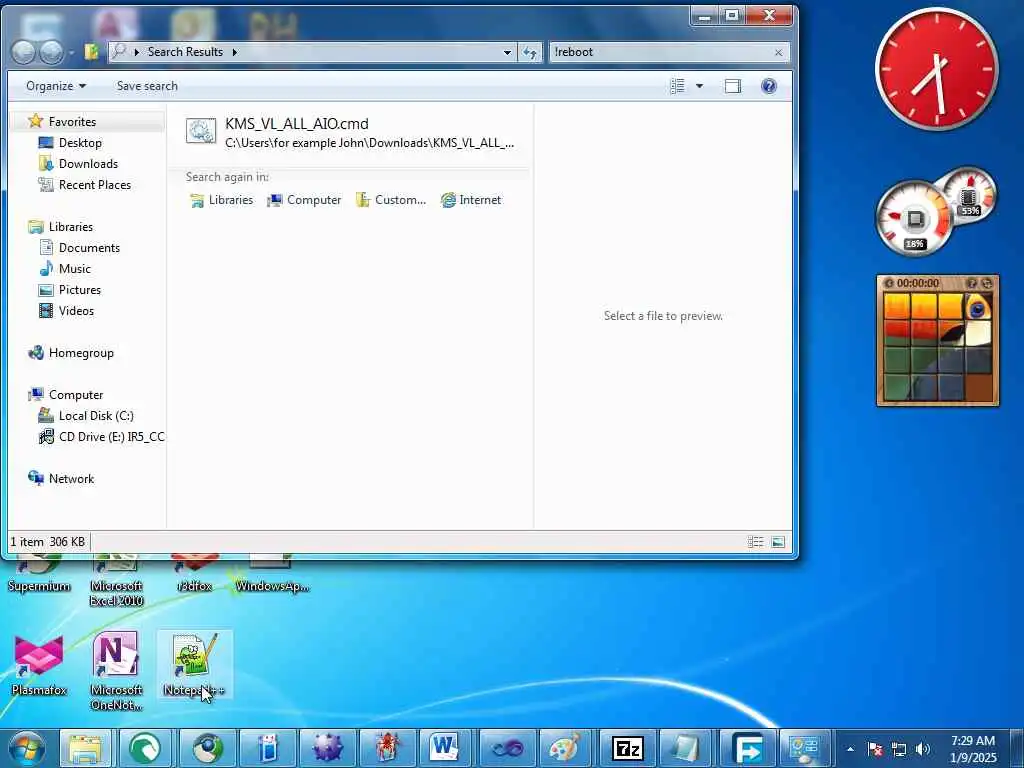
Task: Show hidden system tray icons
Action: click(850, 749)
